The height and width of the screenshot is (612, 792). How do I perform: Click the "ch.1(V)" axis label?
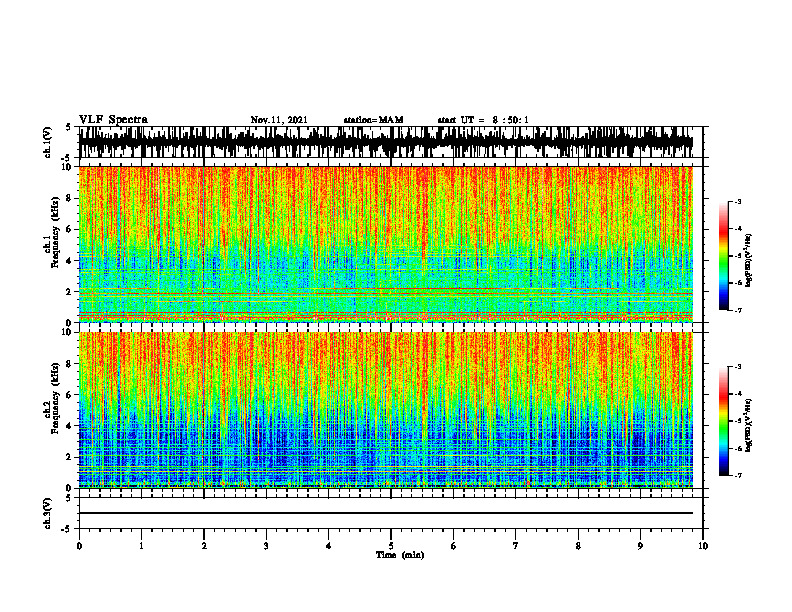coord(48,142)
